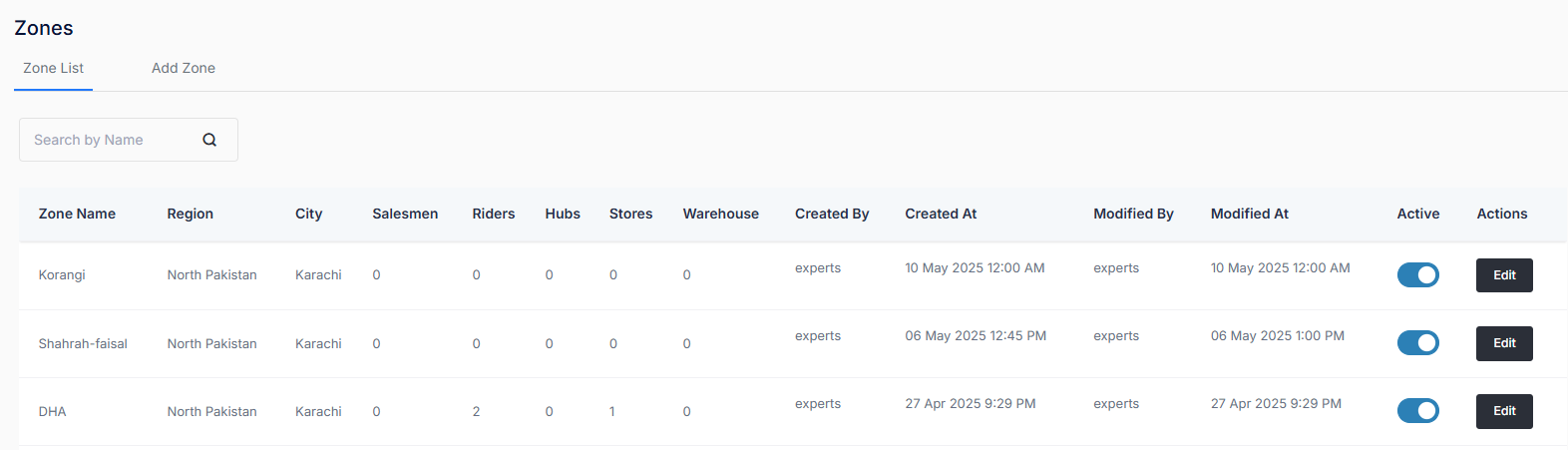Toggle the DHA zone active switch
This screenshot has width=1568, height=450.
[x=1417, y=411]
